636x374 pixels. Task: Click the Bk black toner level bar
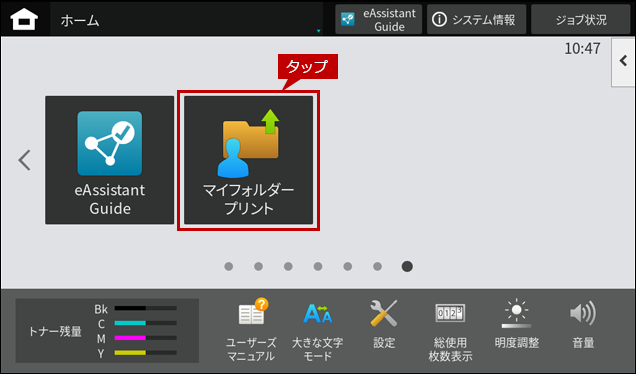tap(146, 308)
